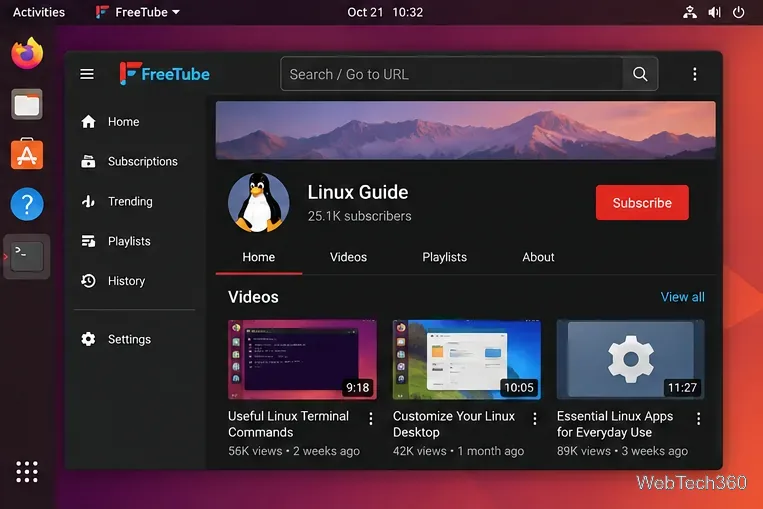Click the Linux Guide channel name
This screenshot has height=509, width=763.
[358, 192]
